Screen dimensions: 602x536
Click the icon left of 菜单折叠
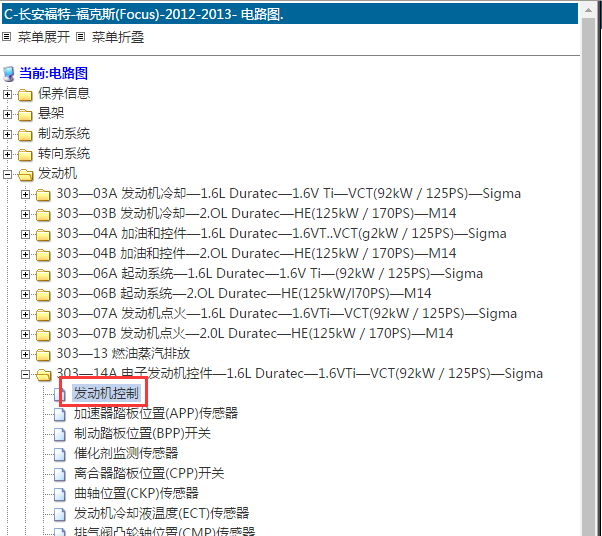(80, 37)
